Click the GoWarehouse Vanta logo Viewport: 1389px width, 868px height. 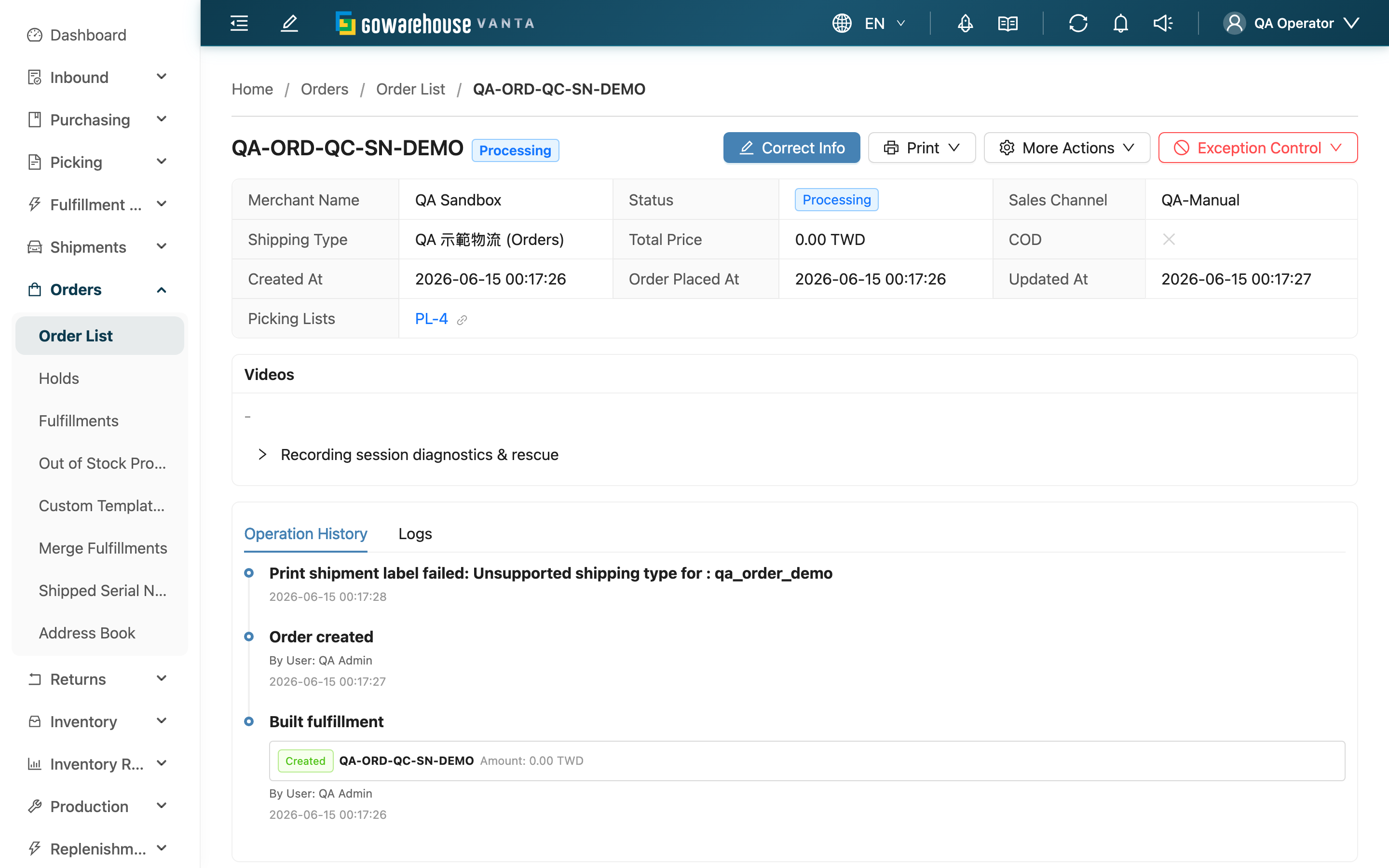tap(435, 24)
